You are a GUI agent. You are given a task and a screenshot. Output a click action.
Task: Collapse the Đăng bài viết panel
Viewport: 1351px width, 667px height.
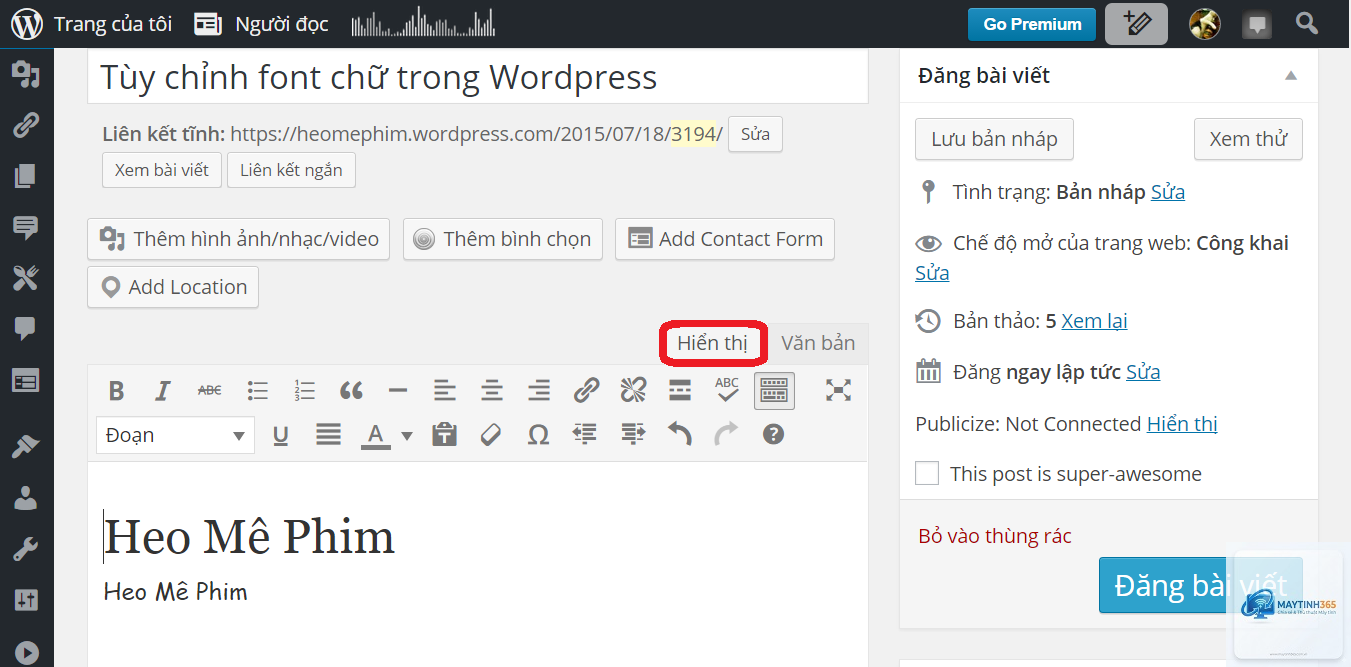(x=1291, y=75)
